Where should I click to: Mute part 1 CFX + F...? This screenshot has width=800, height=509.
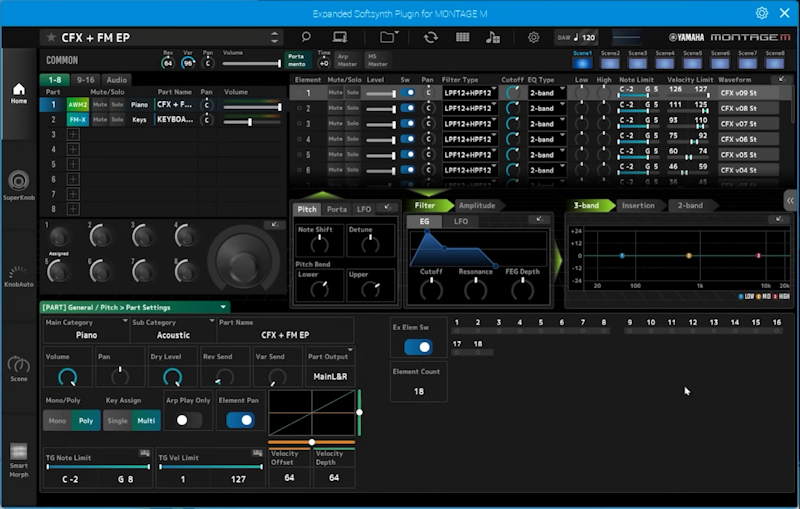point(100,105)
